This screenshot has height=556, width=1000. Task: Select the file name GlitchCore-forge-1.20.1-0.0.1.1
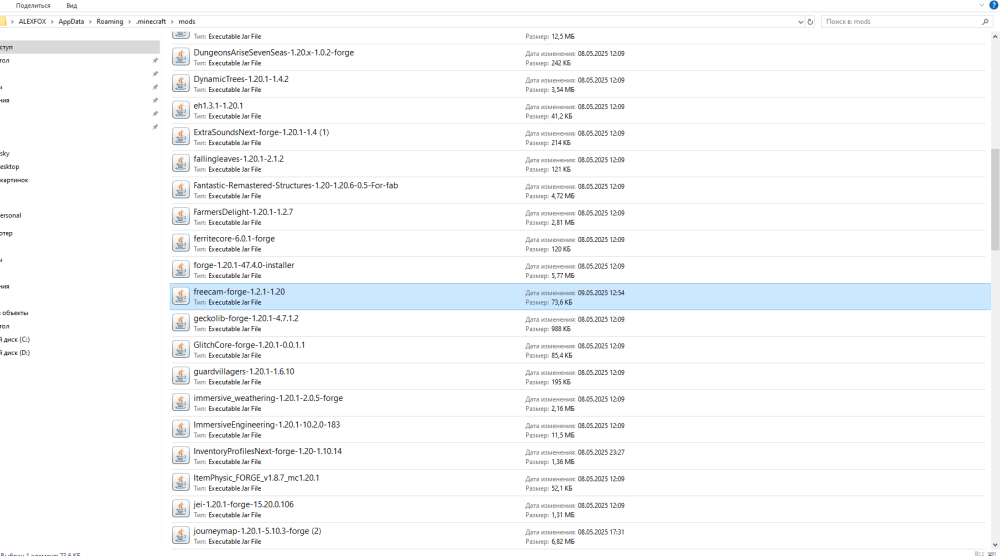(x=249, y=345)
